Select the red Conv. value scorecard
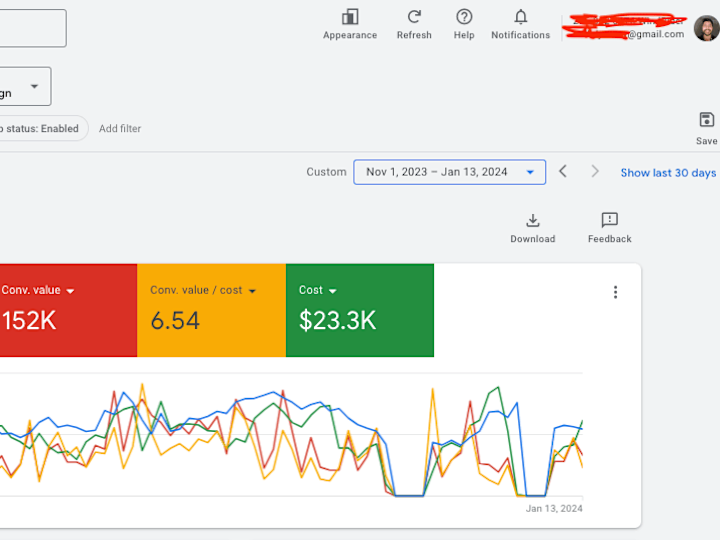This screenshot has width=720, height=540. 68,310
